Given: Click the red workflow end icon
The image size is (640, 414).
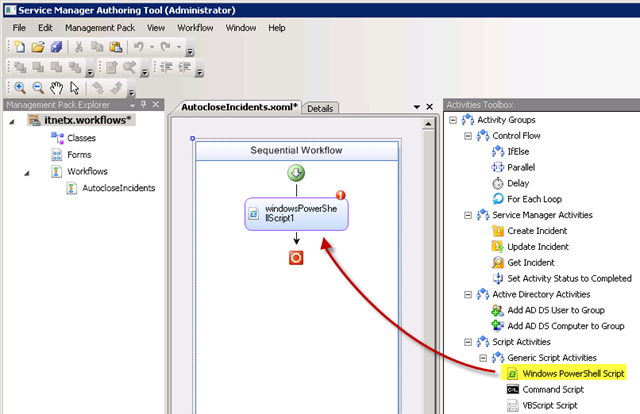Looking at the screenshot, I should tap(296, 257).
